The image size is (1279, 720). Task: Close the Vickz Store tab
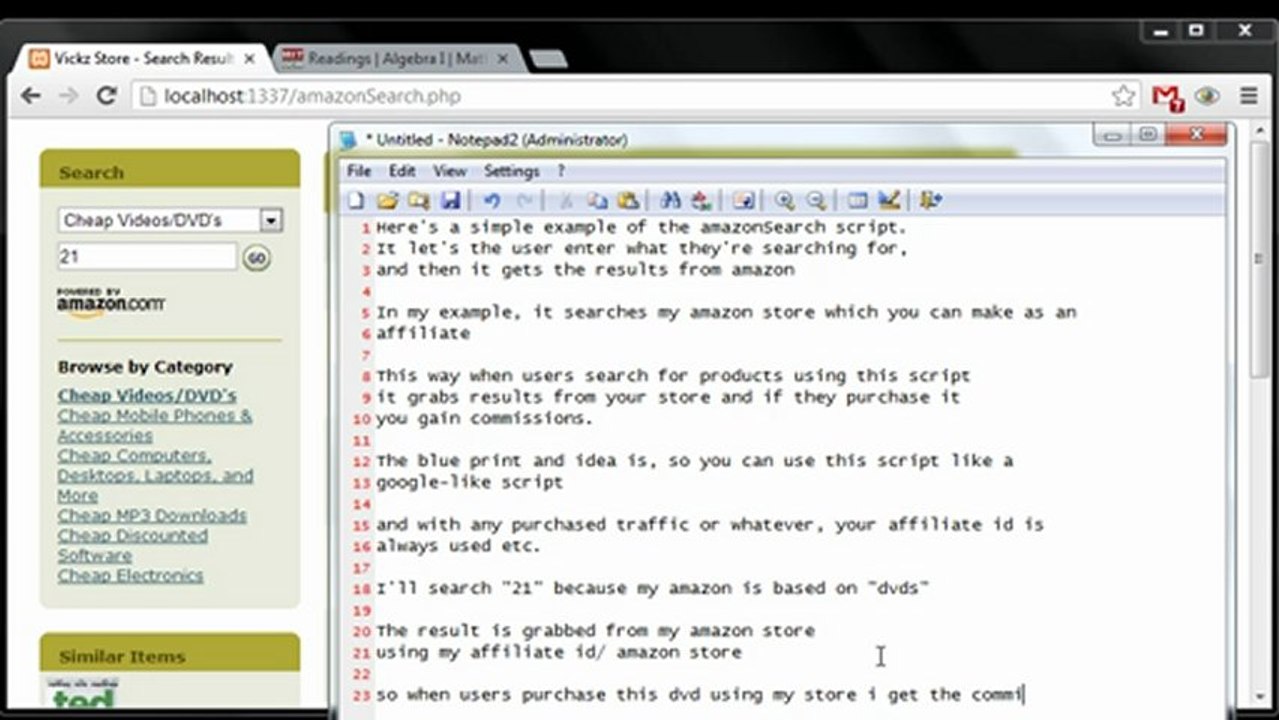249,59
